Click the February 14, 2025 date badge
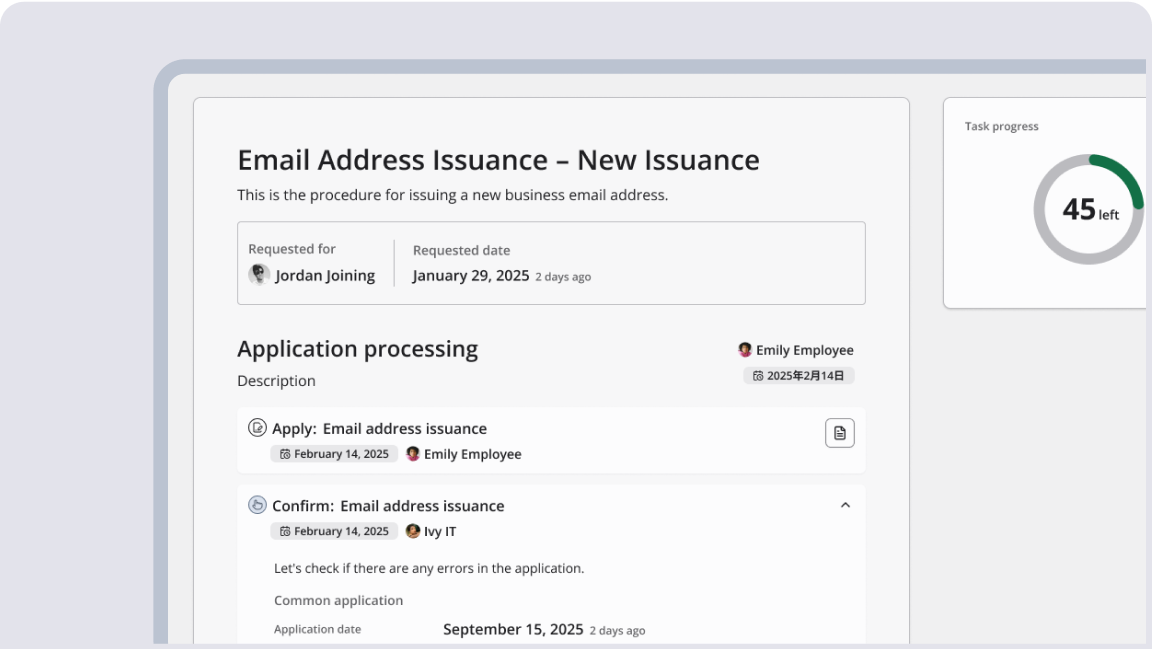Image resolution: width=1152 pixels, height=649 pixels. coord(334,453)
